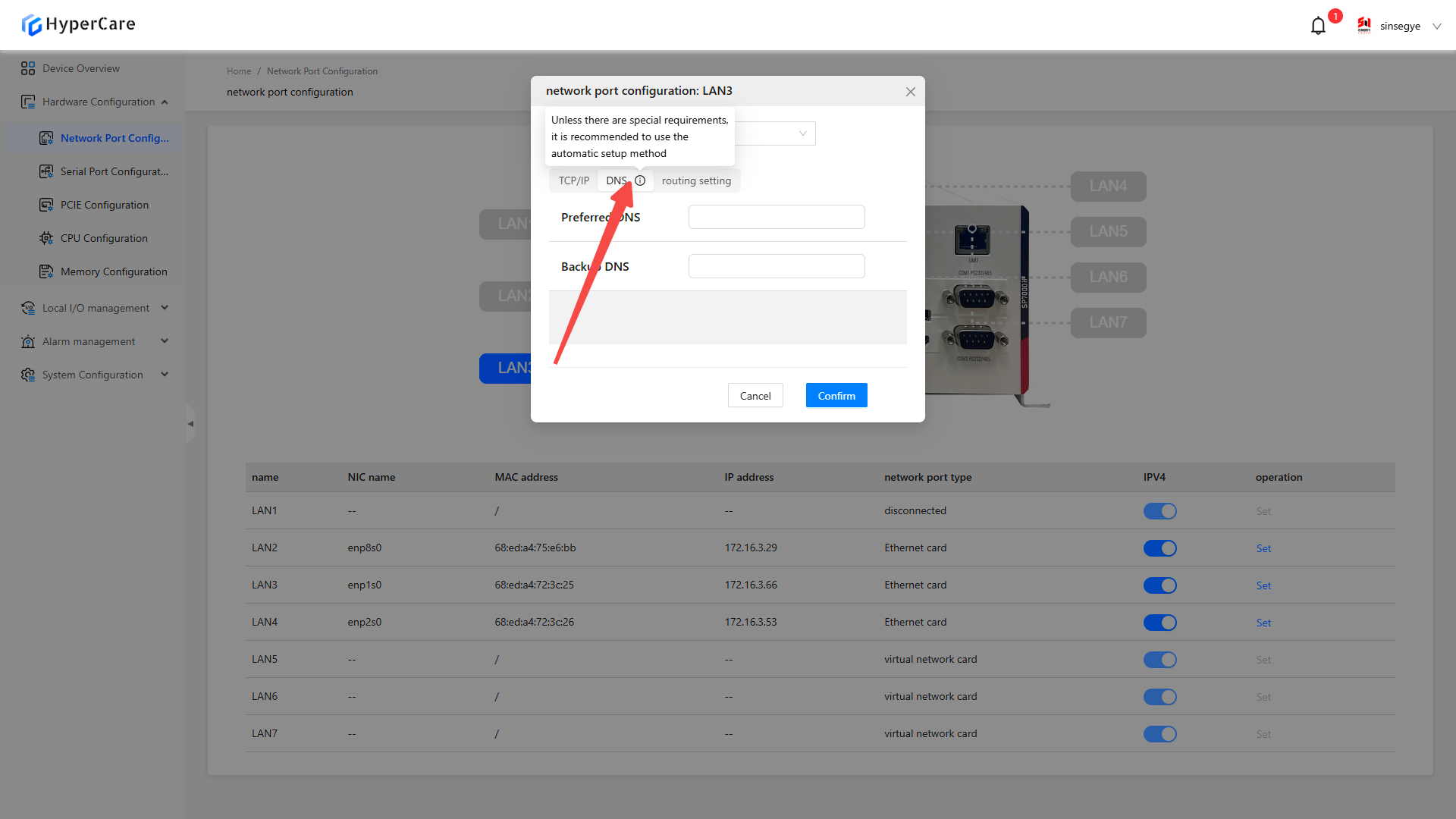
Task: Toggle the IPV4 switch for LAN4
Action: click(x=1159, y=623)
